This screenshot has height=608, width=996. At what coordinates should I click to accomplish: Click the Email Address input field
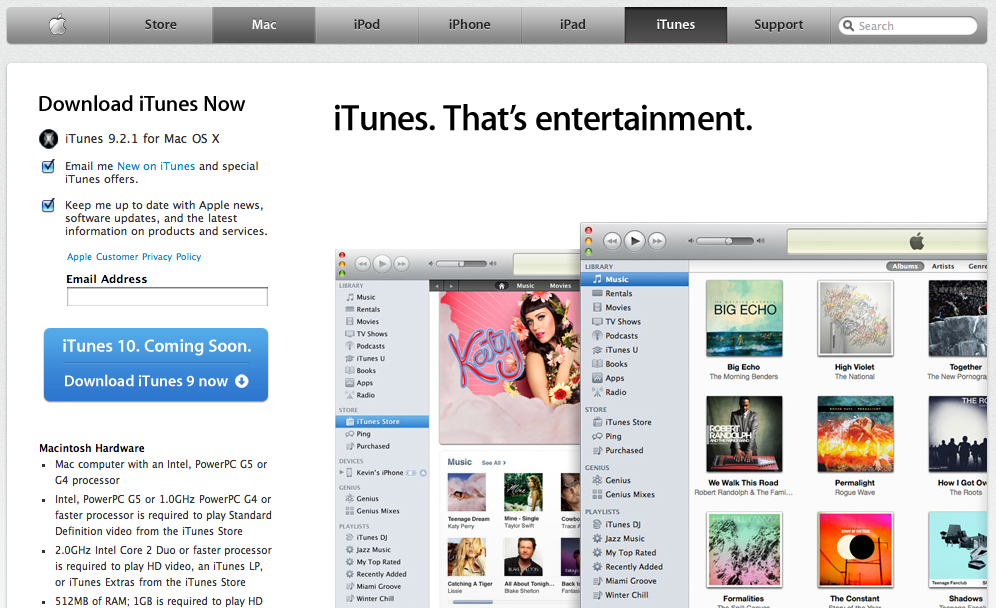pos(167,296)
